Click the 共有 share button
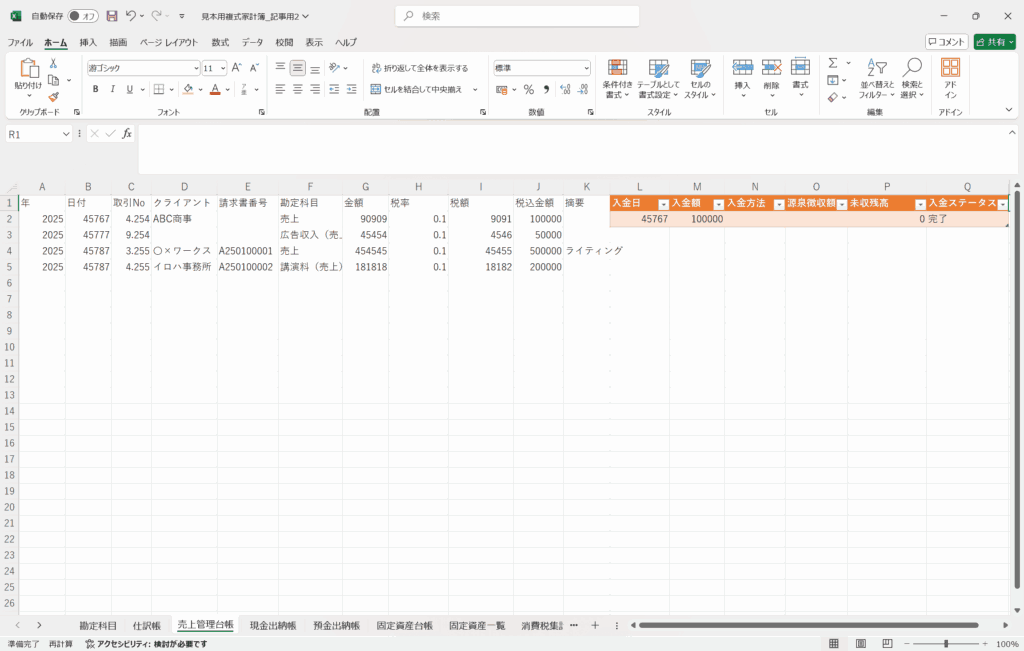1024x651 pixels. pyautogui.click(x=995, y=42)
